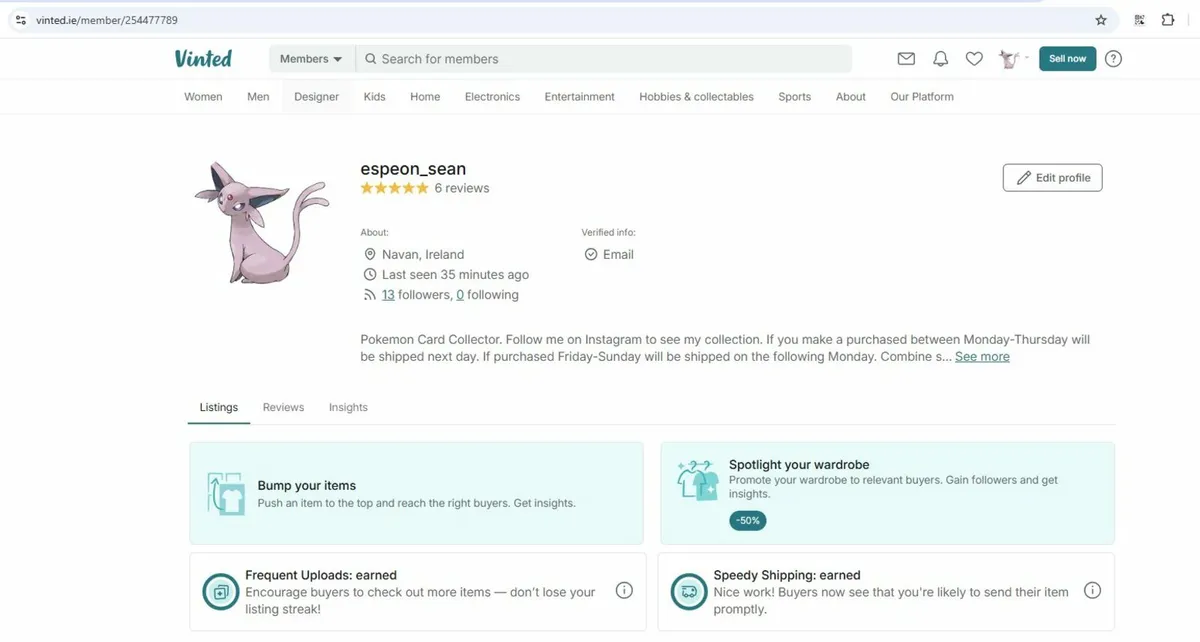Open the Electronics category menu
This screenshot has width=1200, height=642.
[x=492, y=97]
